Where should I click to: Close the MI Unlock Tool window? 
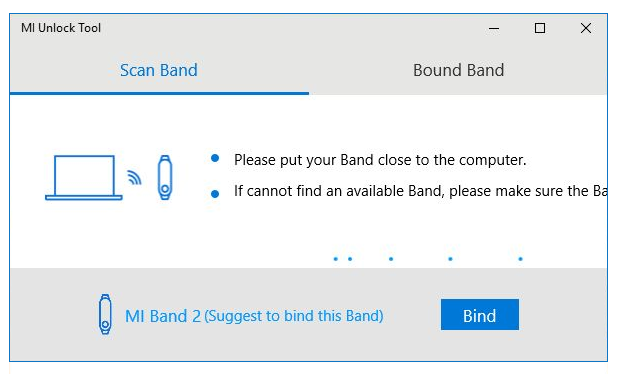(x=586, y=28)
